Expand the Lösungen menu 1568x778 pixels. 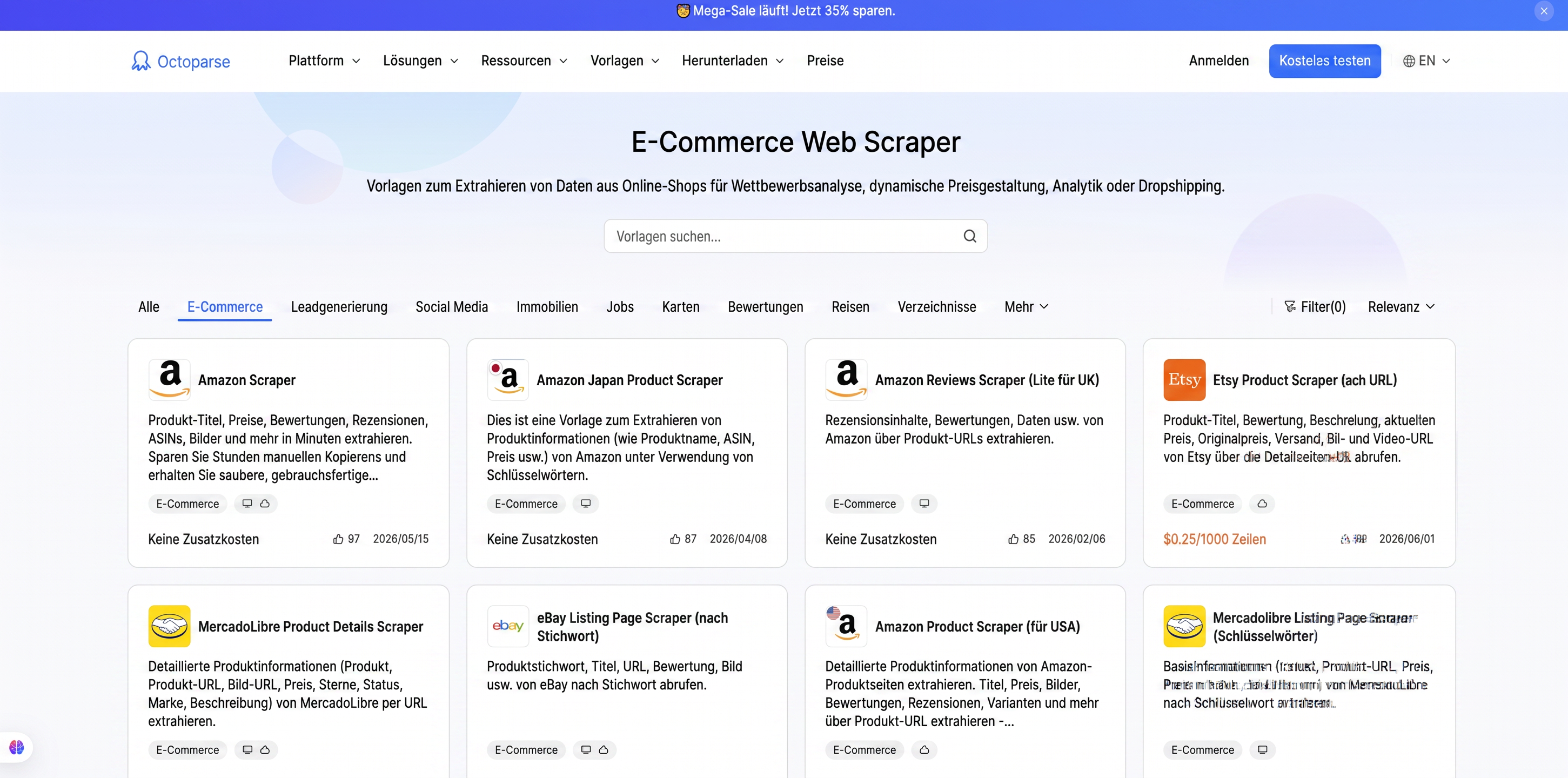[420, 61]
